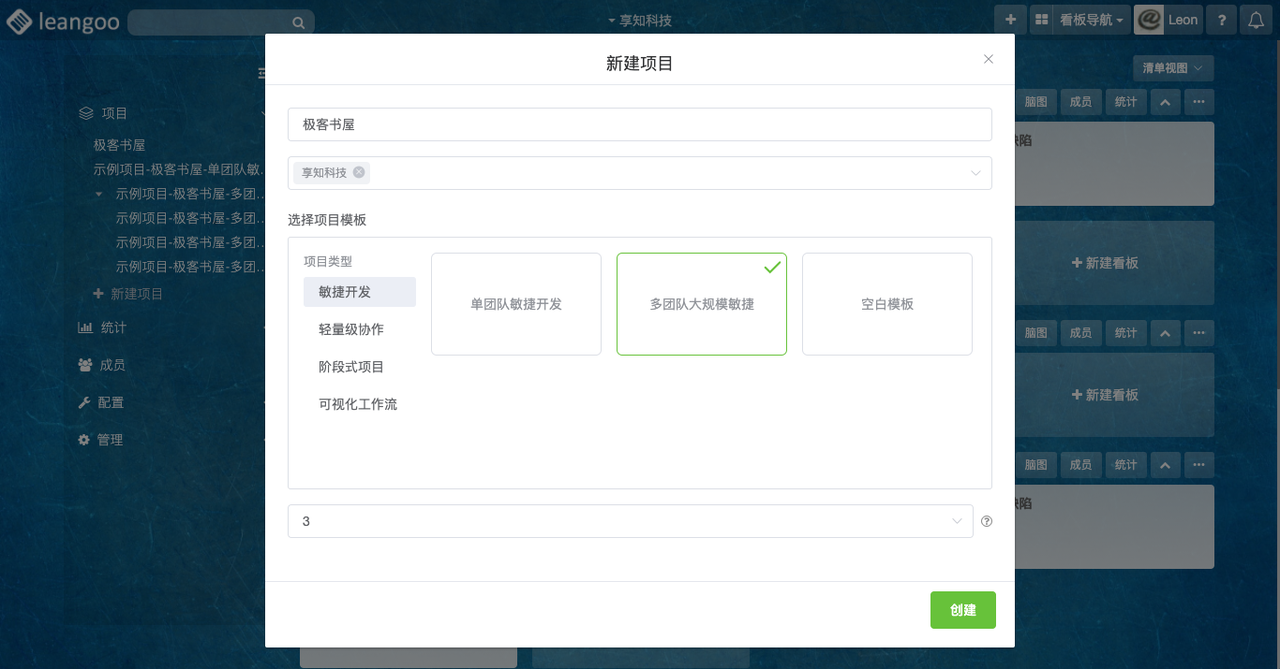This screenshot has height=669, width=1280.
Task: Select the 空白模板 template card
Action: point(886,304)
